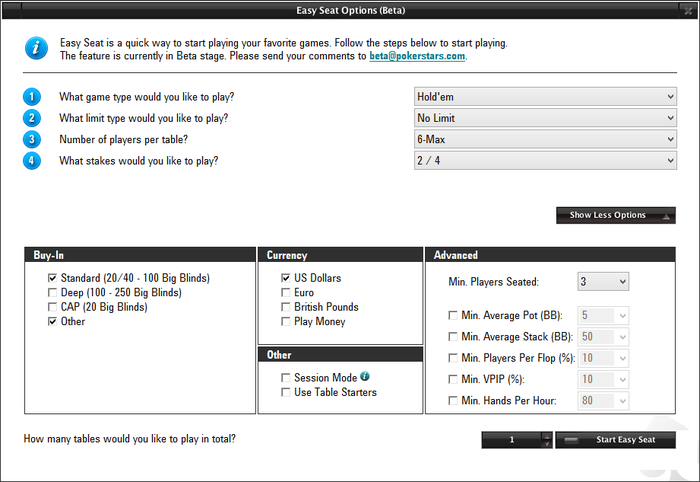Click the step 2 number badge
The image size is (700, 482).
click(32, 118)
